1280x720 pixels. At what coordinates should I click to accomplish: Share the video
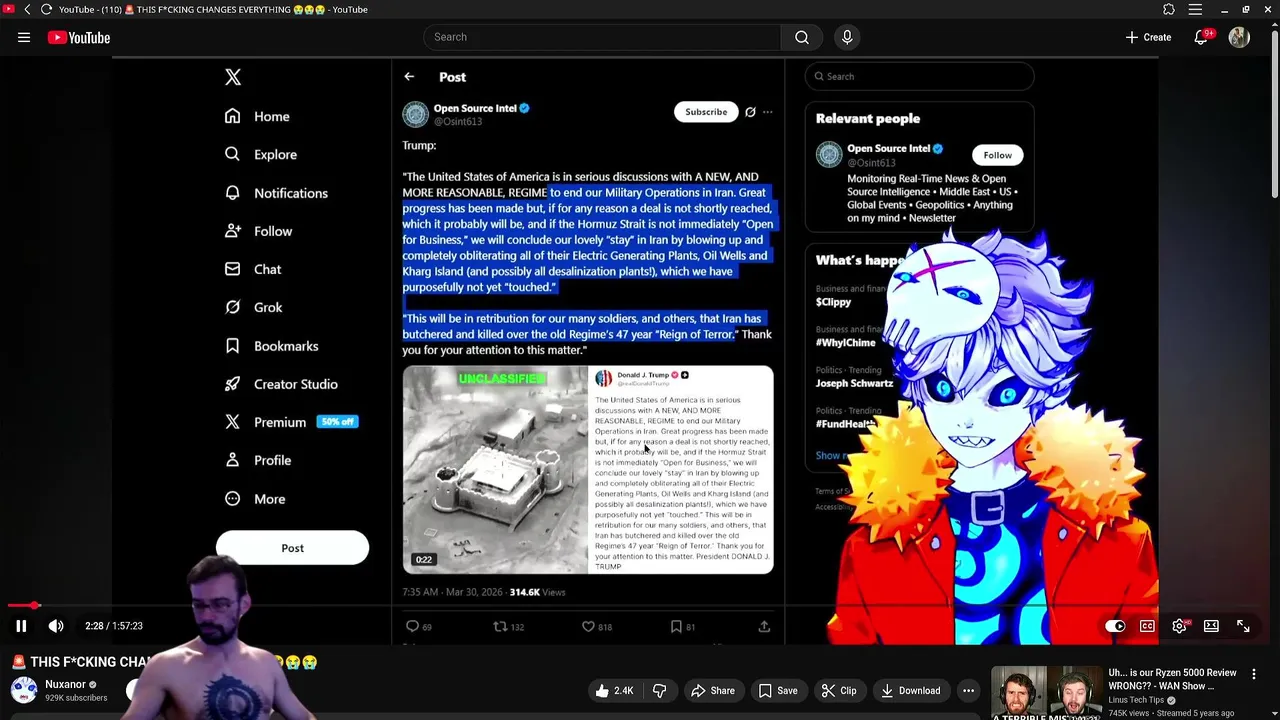tap(713, 691)
